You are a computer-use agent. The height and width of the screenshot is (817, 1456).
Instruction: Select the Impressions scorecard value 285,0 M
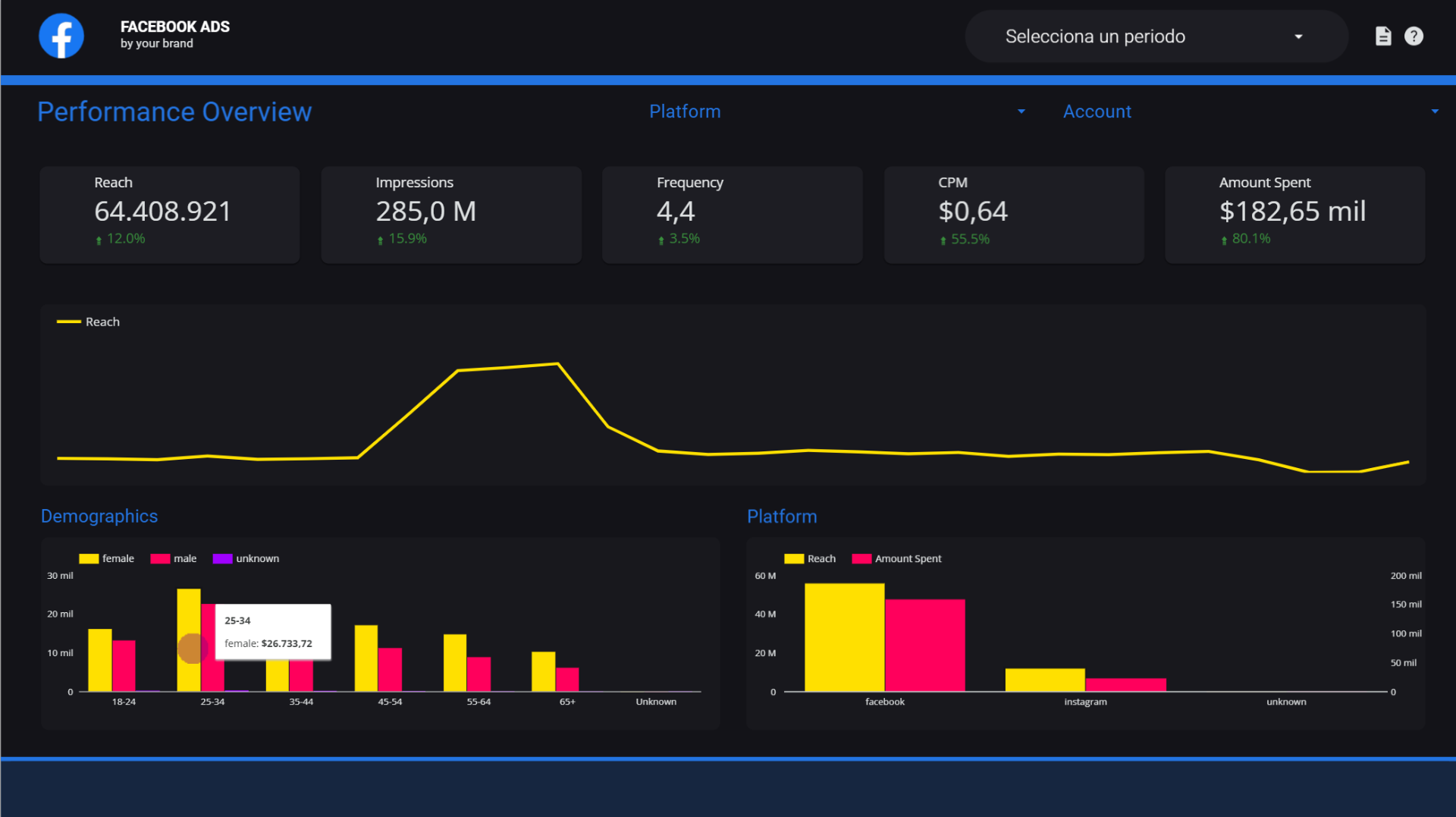click(426, 211)
